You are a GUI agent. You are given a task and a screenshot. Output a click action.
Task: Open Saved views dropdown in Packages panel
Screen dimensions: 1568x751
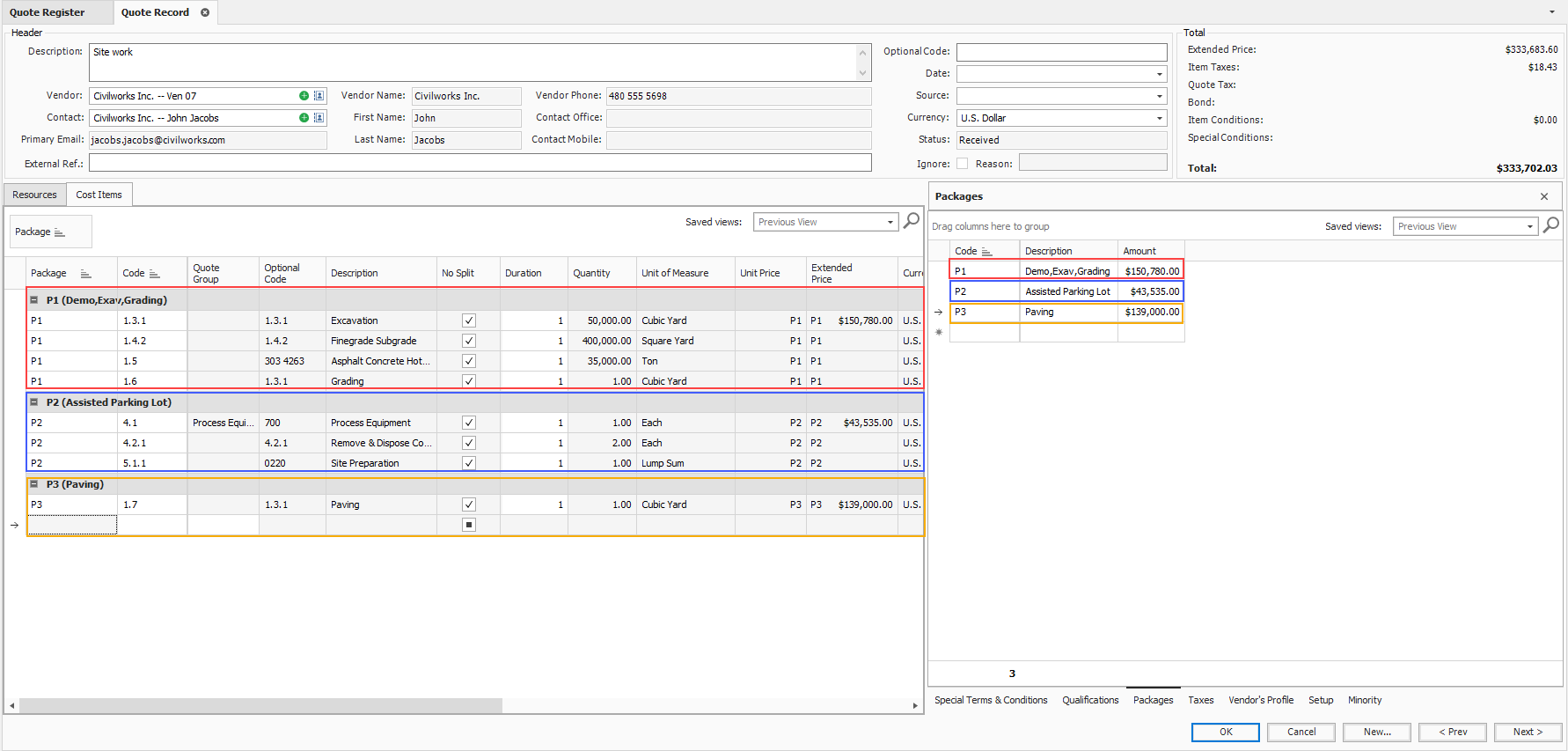tap(1529, 226)
